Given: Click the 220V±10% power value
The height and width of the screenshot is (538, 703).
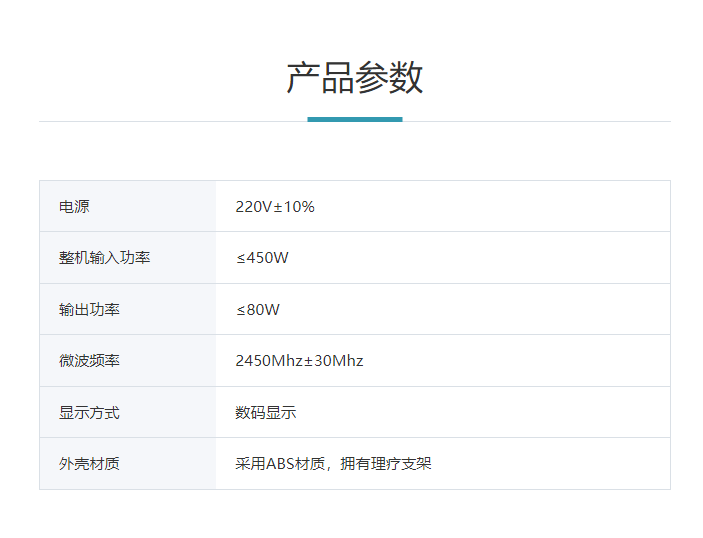Looking at the screenshot, I should (275, 207).
